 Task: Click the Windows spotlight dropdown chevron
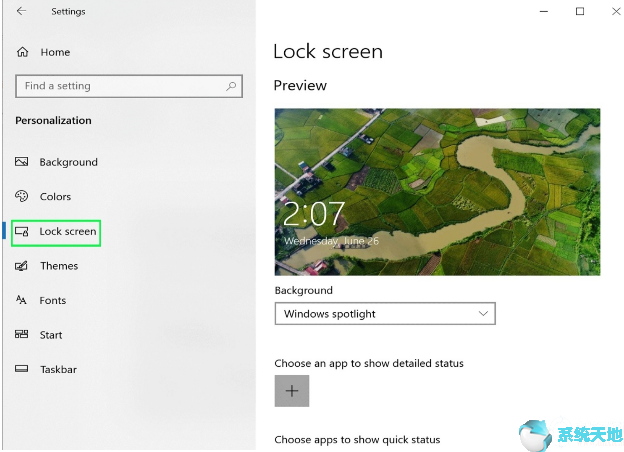pos(483,314)
